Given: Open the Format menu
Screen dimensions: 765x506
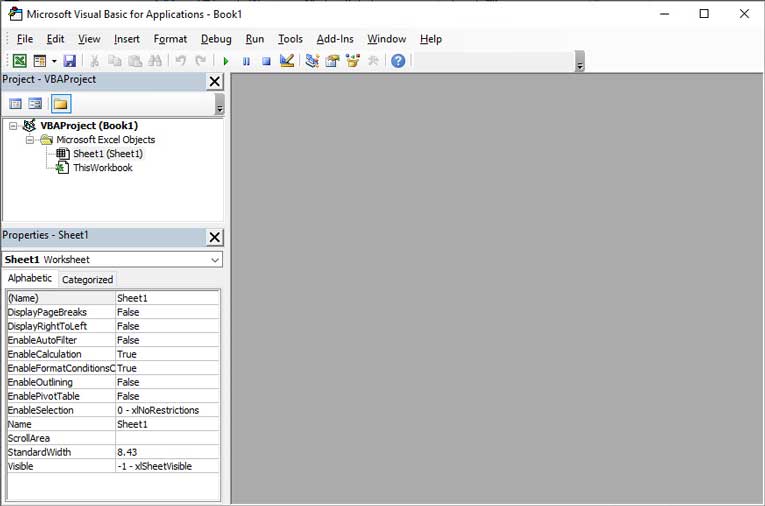Looking at the screenshot, I should 170,39.
